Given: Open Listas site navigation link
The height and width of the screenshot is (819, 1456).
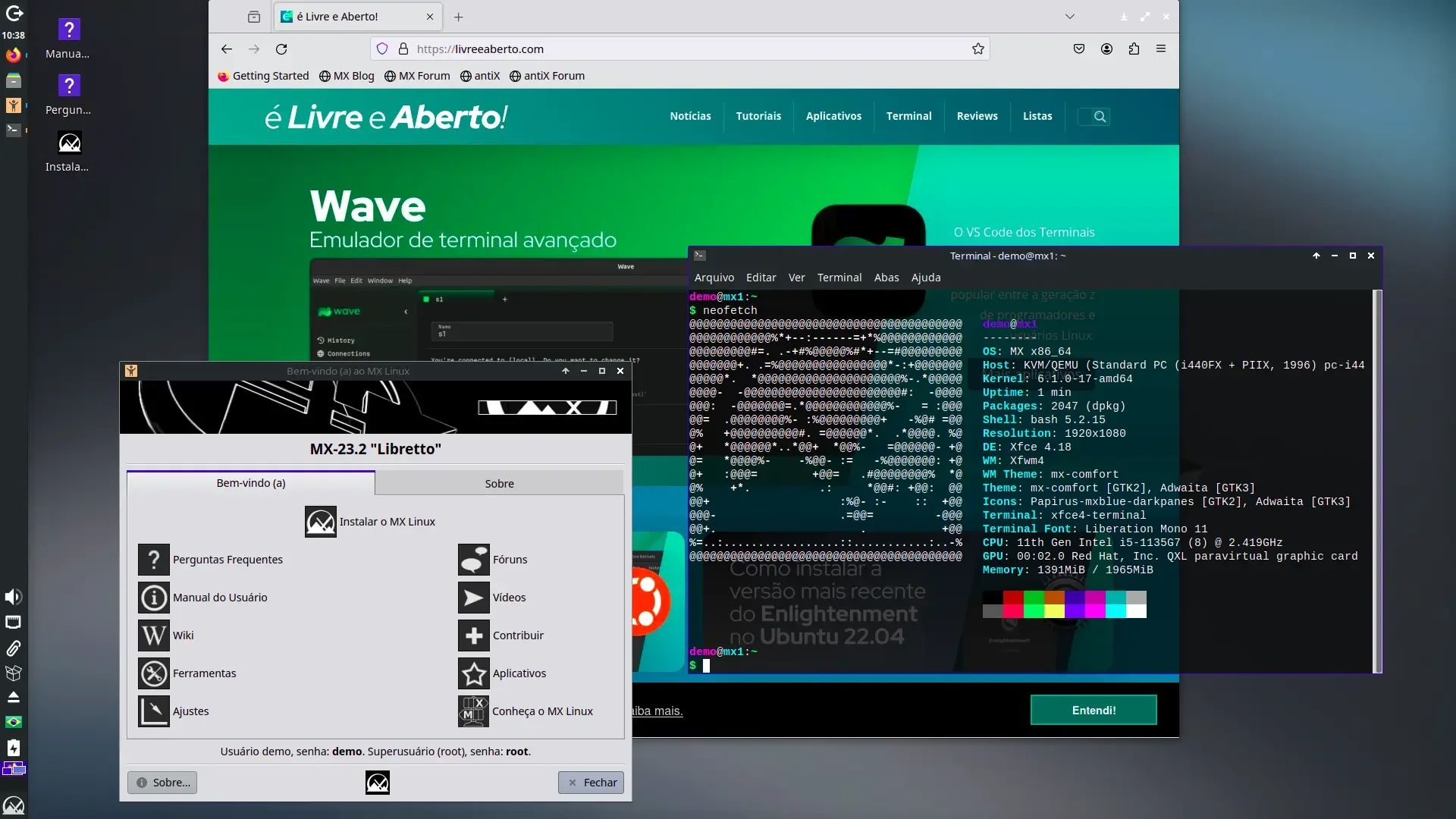Looking at the screenshot, I should pyautogui.click(x=1037, y=116).
